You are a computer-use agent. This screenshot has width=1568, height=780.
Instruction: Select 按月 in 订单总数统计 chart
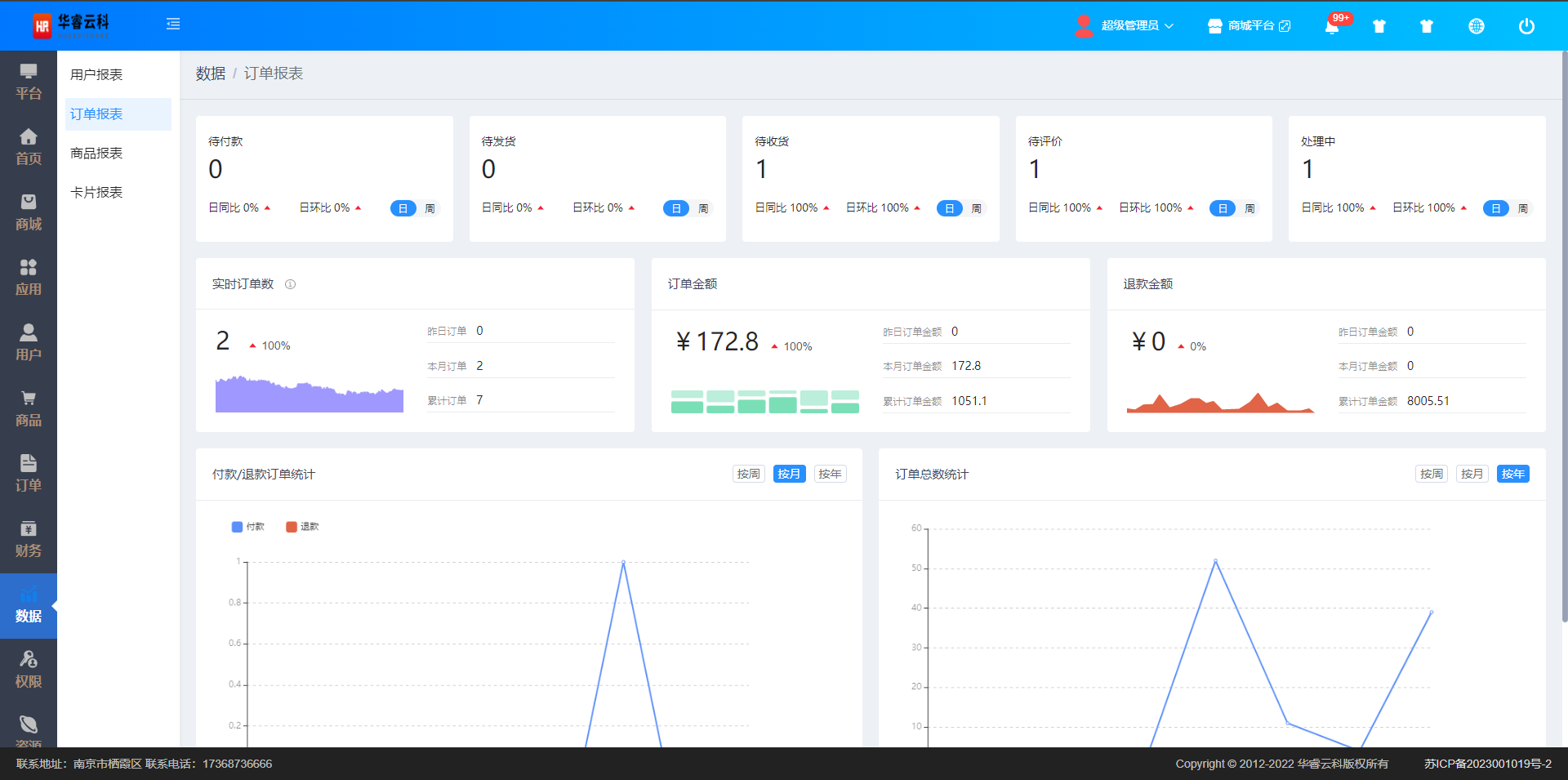pos(1472,474)
